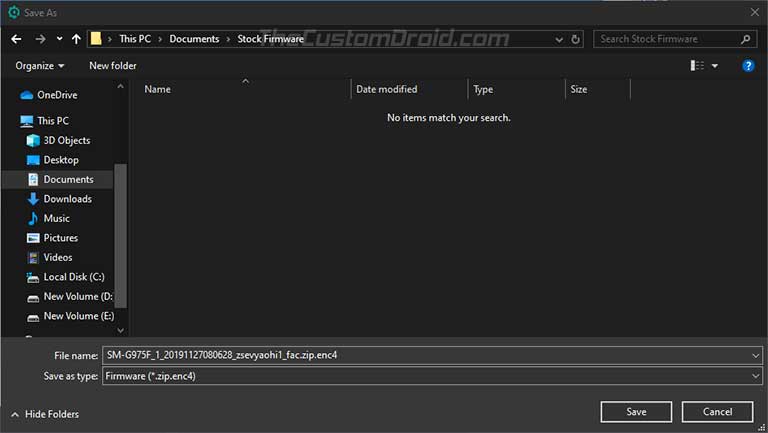
Task: Refresh the Stock Firmware folder view
Action: (576, 39)
